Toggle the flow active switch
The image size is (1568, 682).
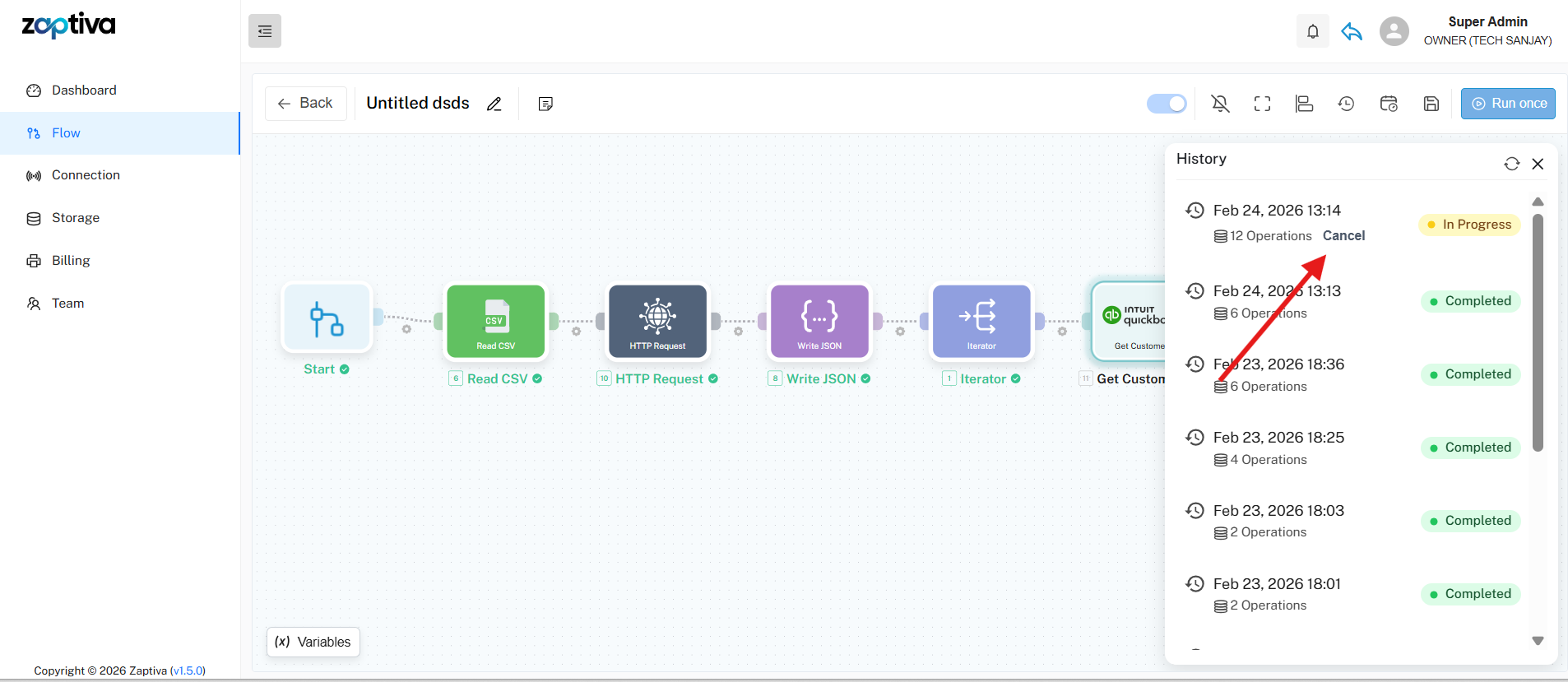(1167, 104)
